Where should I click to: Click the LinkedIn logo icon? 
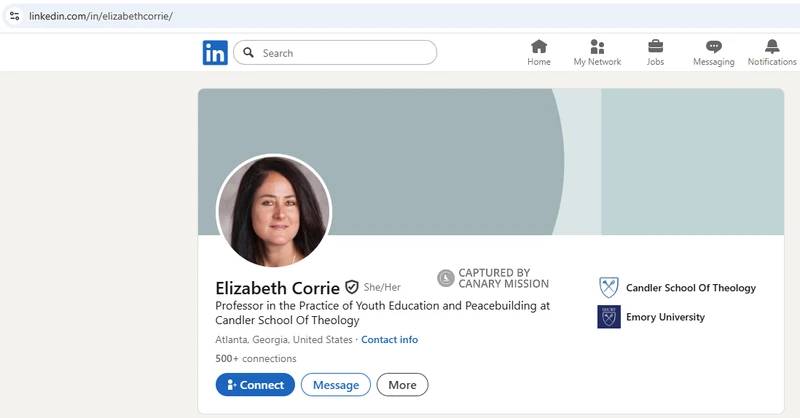click(x=215, y=53)
